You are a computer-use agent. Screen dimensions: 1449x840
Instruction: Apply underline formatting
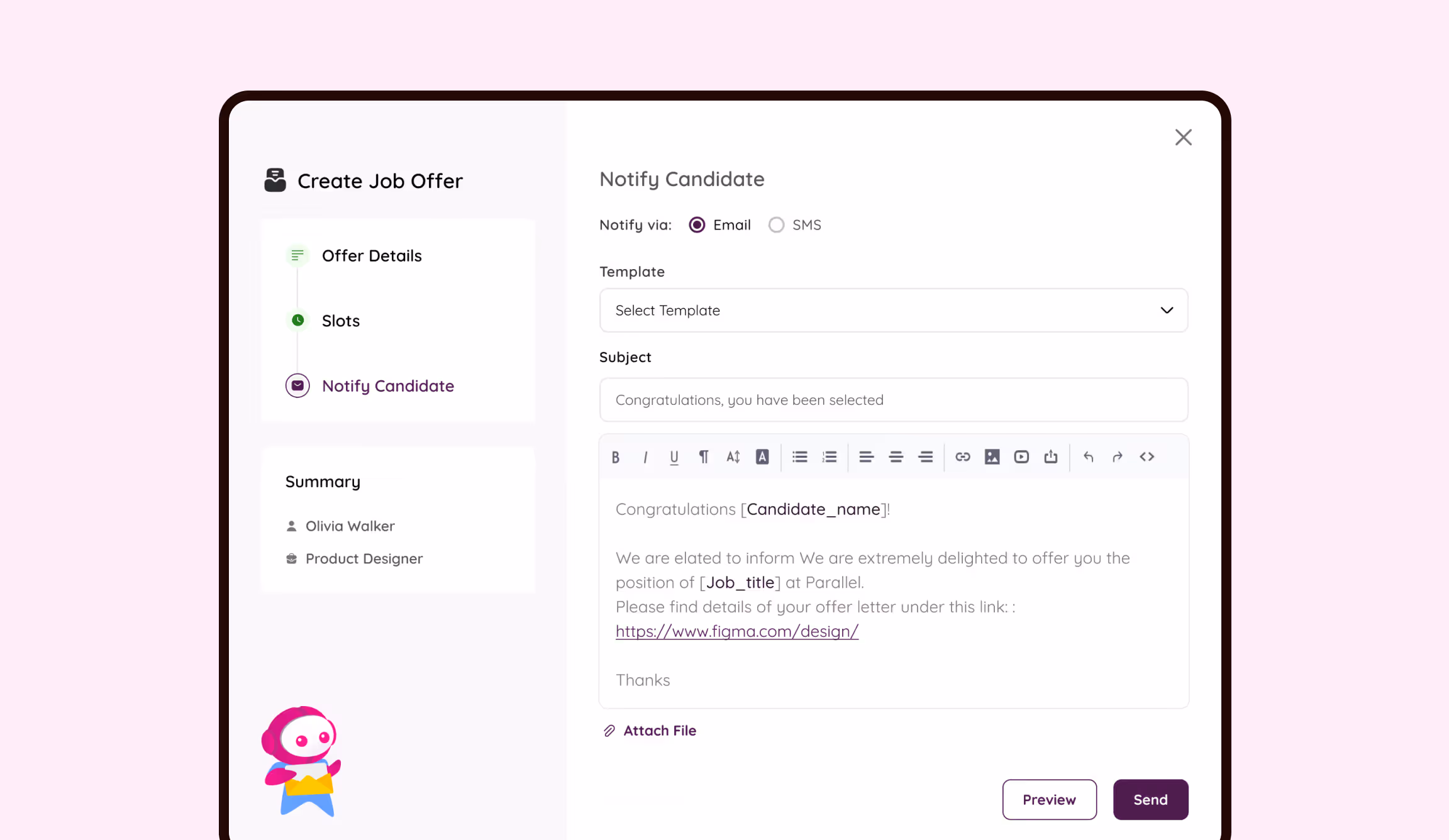click(x=674, y=457)
